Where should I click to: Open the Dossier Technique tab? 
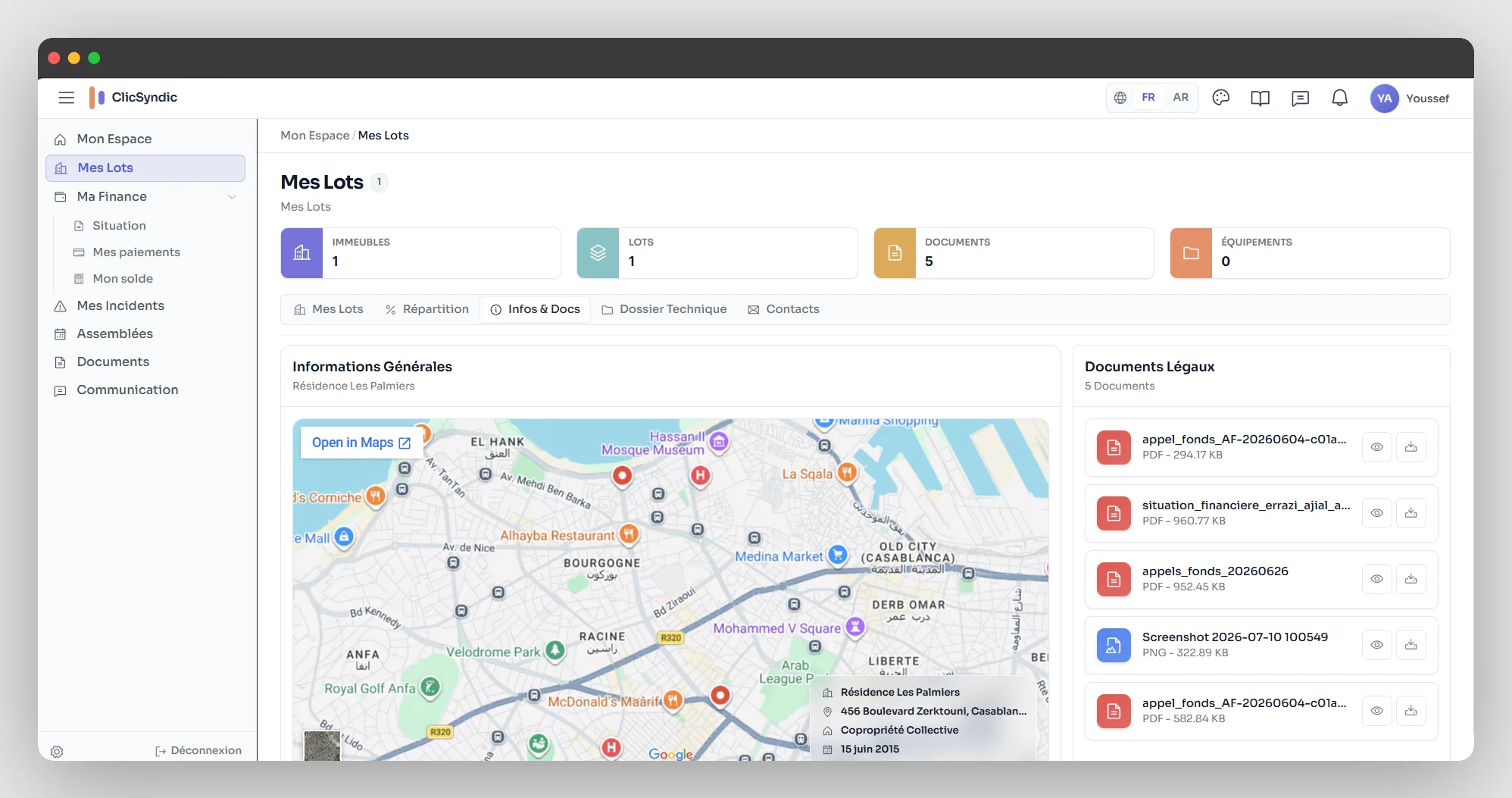(664, 309)
